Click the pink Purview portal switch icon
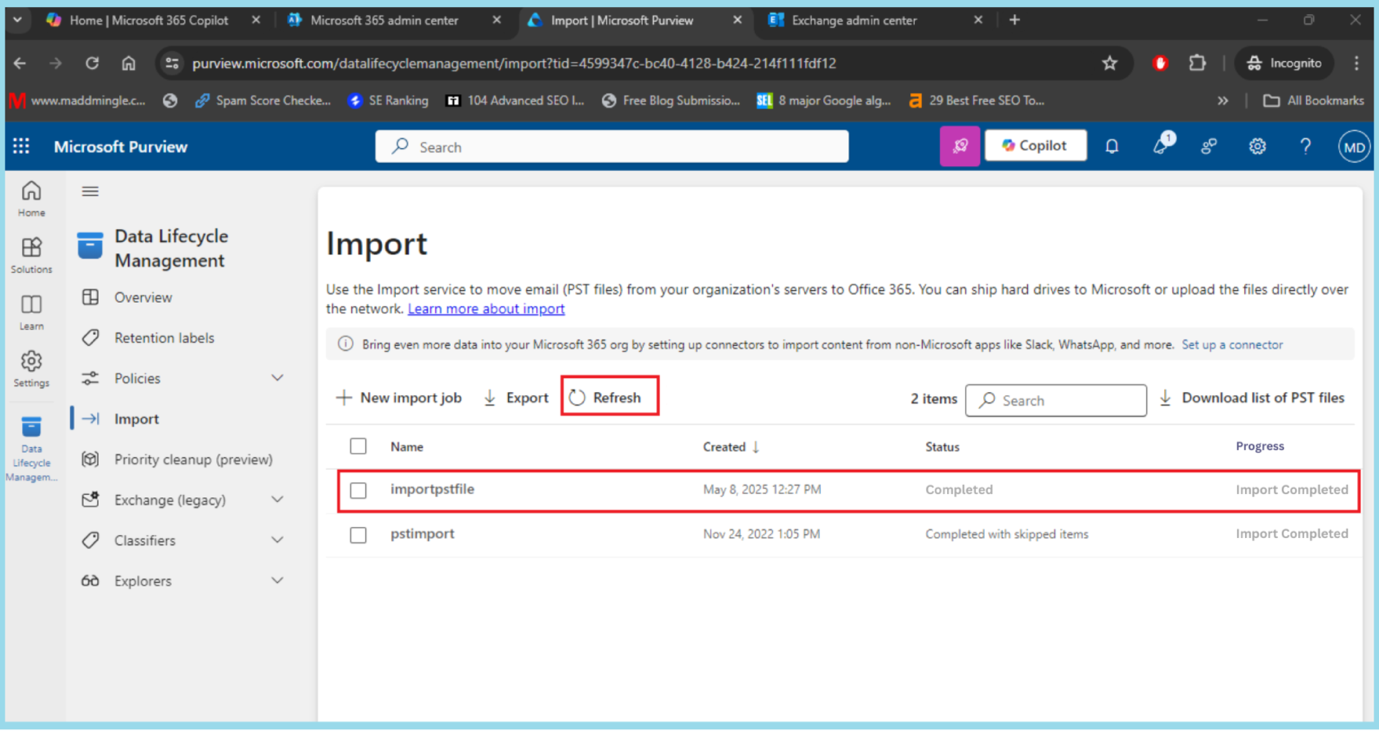 click(x=959, y=146)
